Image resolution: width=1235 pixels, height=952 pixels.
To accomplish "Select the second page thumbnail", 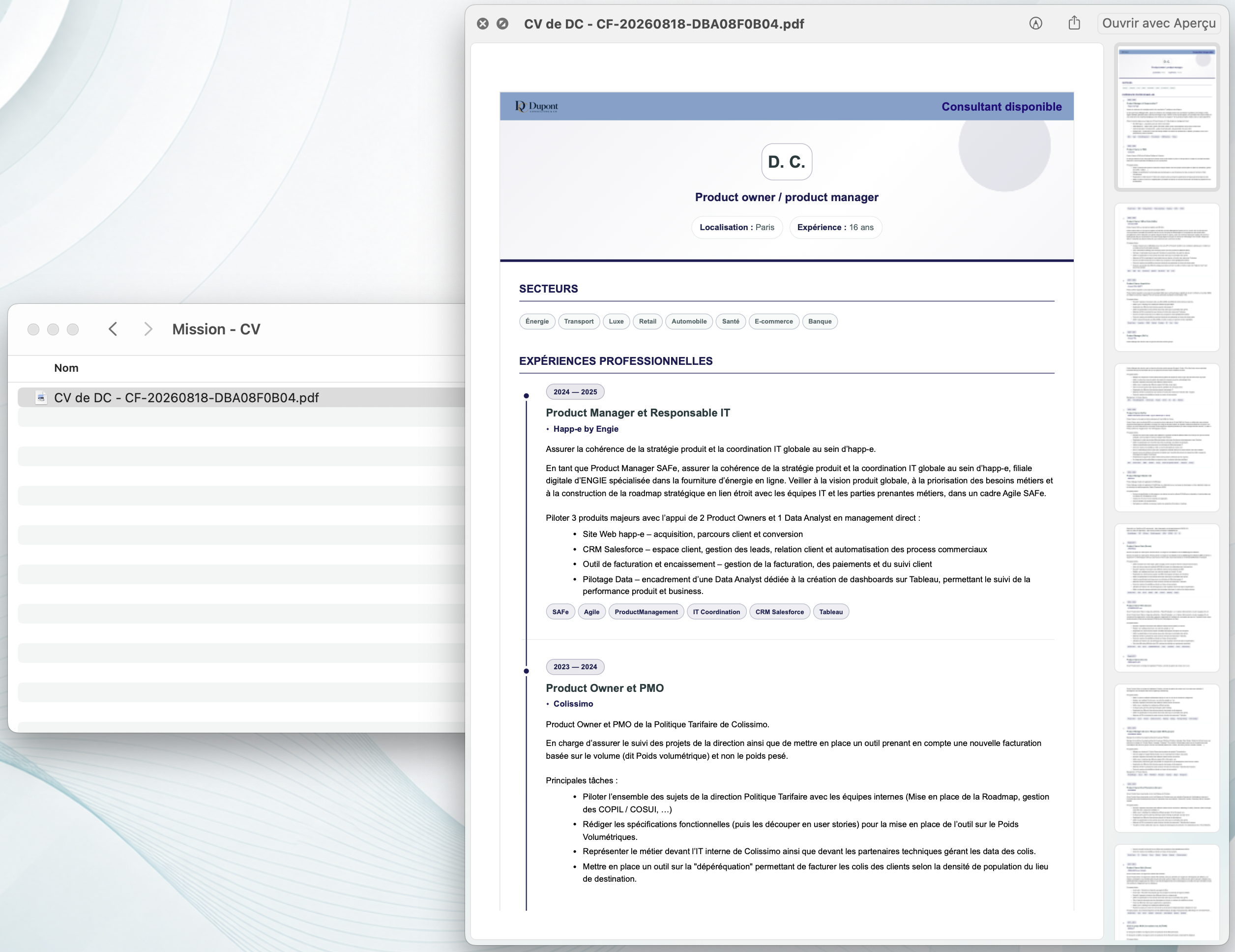I will pyautogui.click(x=1167, y=277).
